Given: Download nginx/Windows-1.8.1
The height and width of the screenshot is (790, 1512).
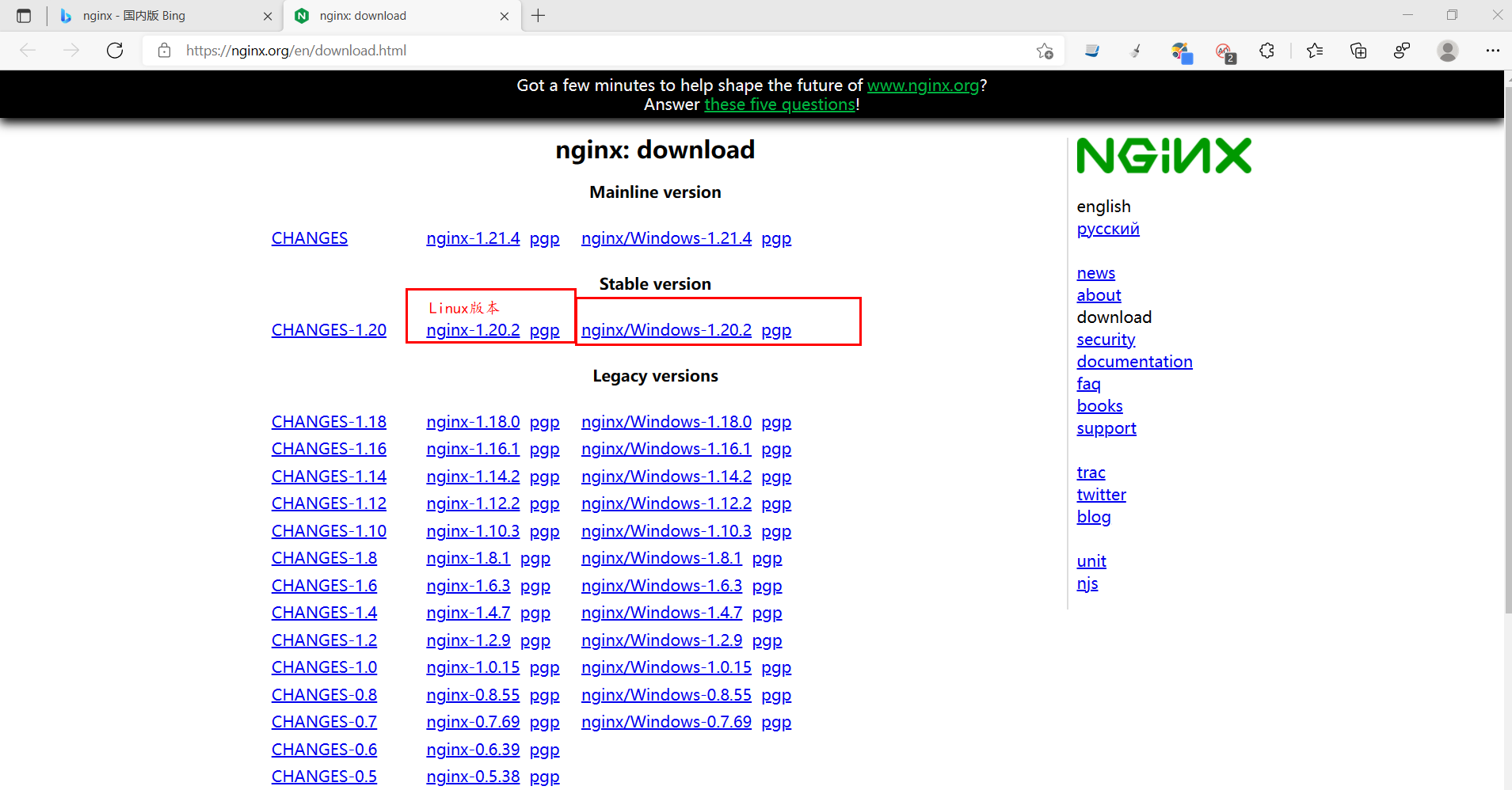Looking at the screenshot, I should 661,558.
